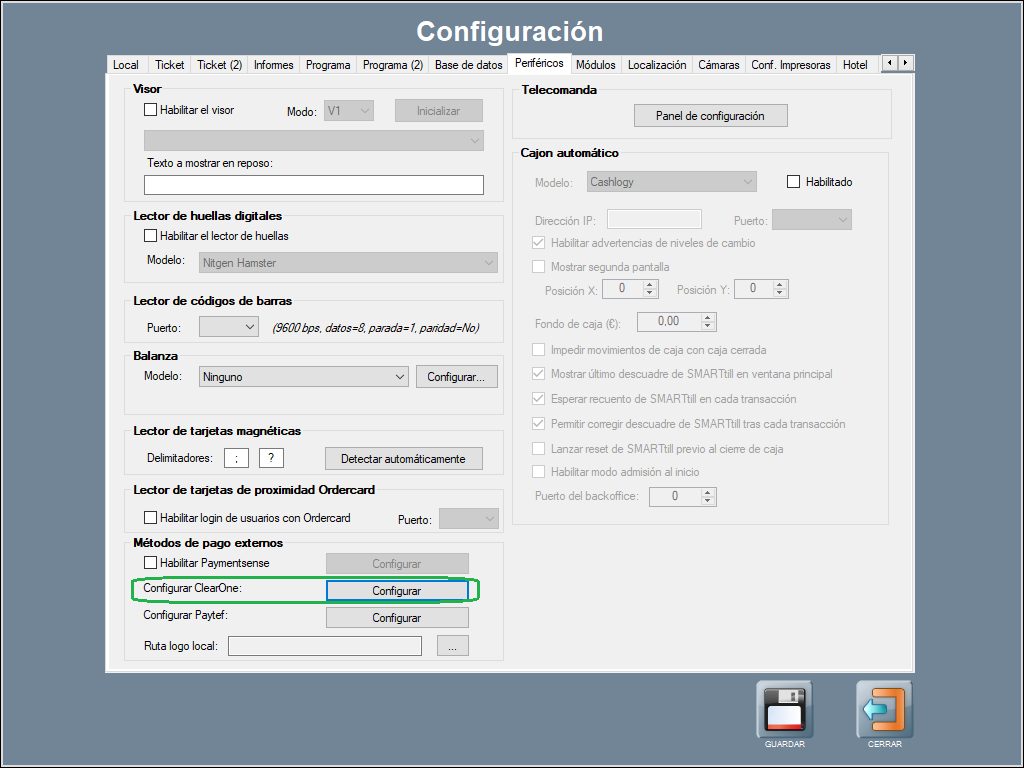Toggle Habilitar el lector de huellas
This screenshot has height=768, width=1024.
pos(151,236)
